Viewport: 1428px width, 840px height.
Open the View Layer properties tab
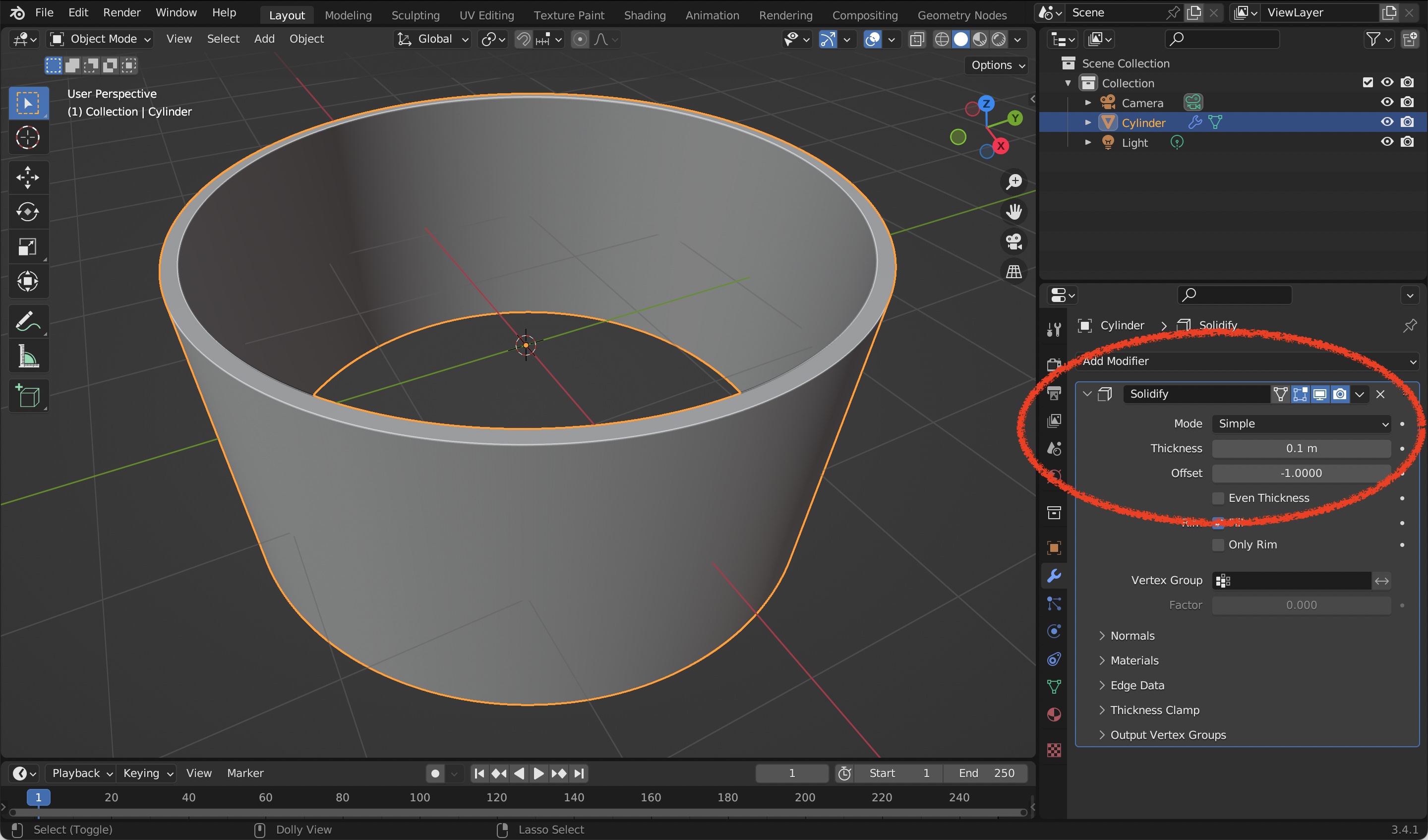(x=1054, y=420)
